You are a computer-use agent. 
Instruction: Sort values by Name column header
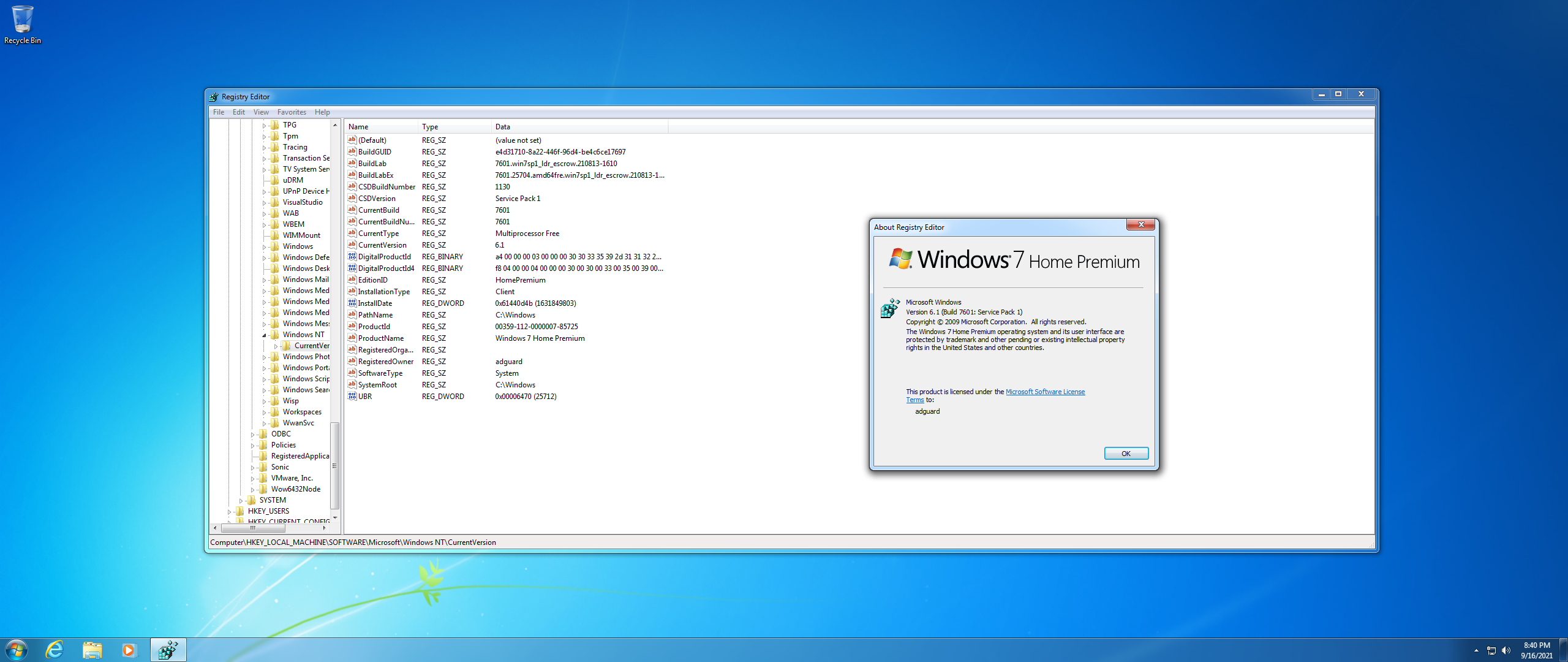pos(381,127)
